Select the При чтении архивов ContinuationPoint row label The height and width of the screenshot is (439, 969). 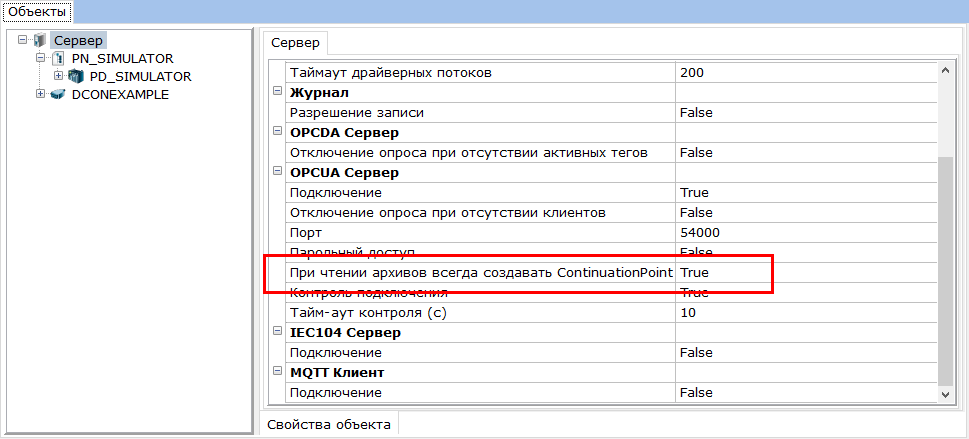[x=481, y=273]
